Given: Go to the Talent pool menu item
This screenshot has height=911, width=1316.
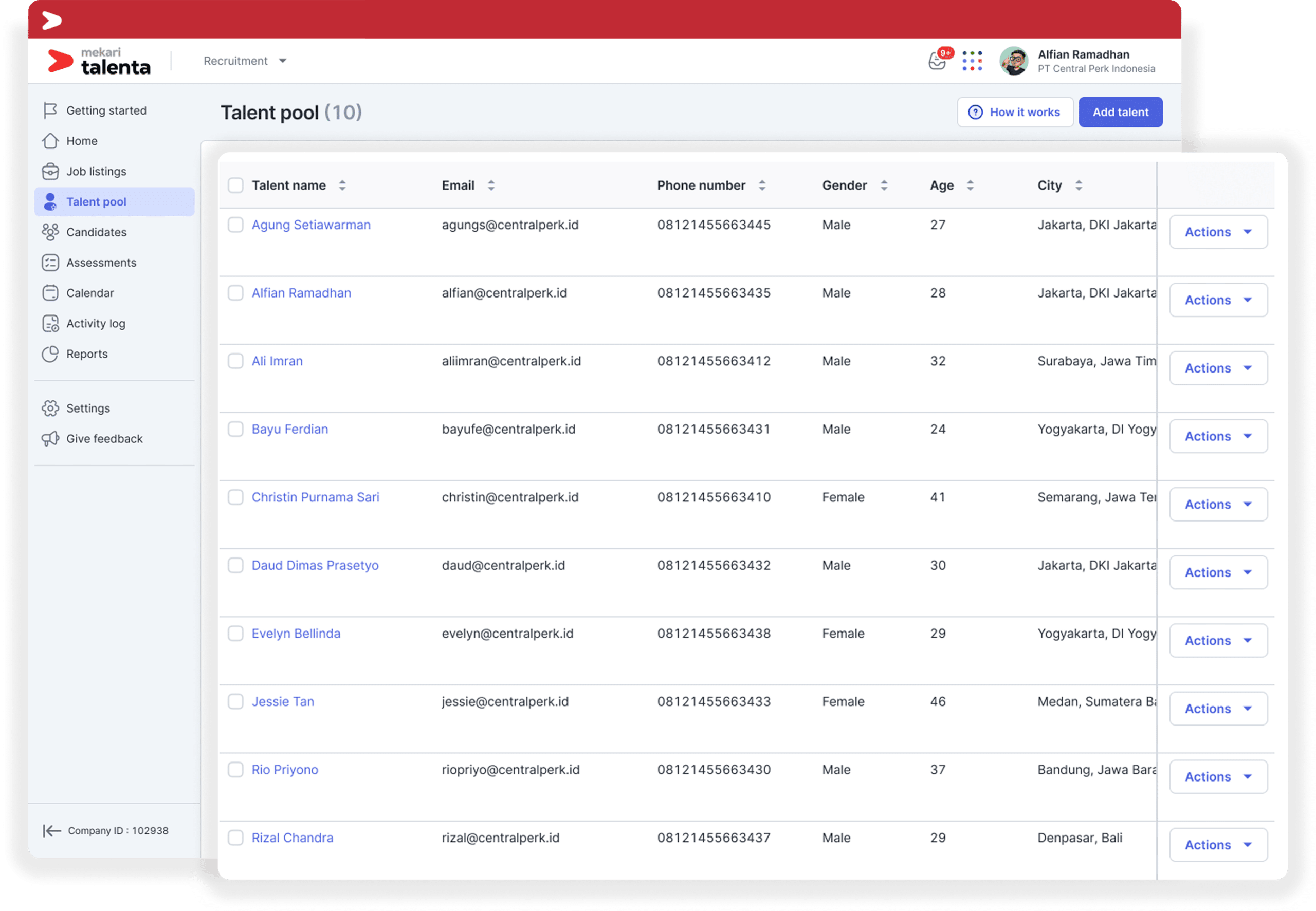Looking at the screenshot, I should pyautogui.click(x=96, y=201).
